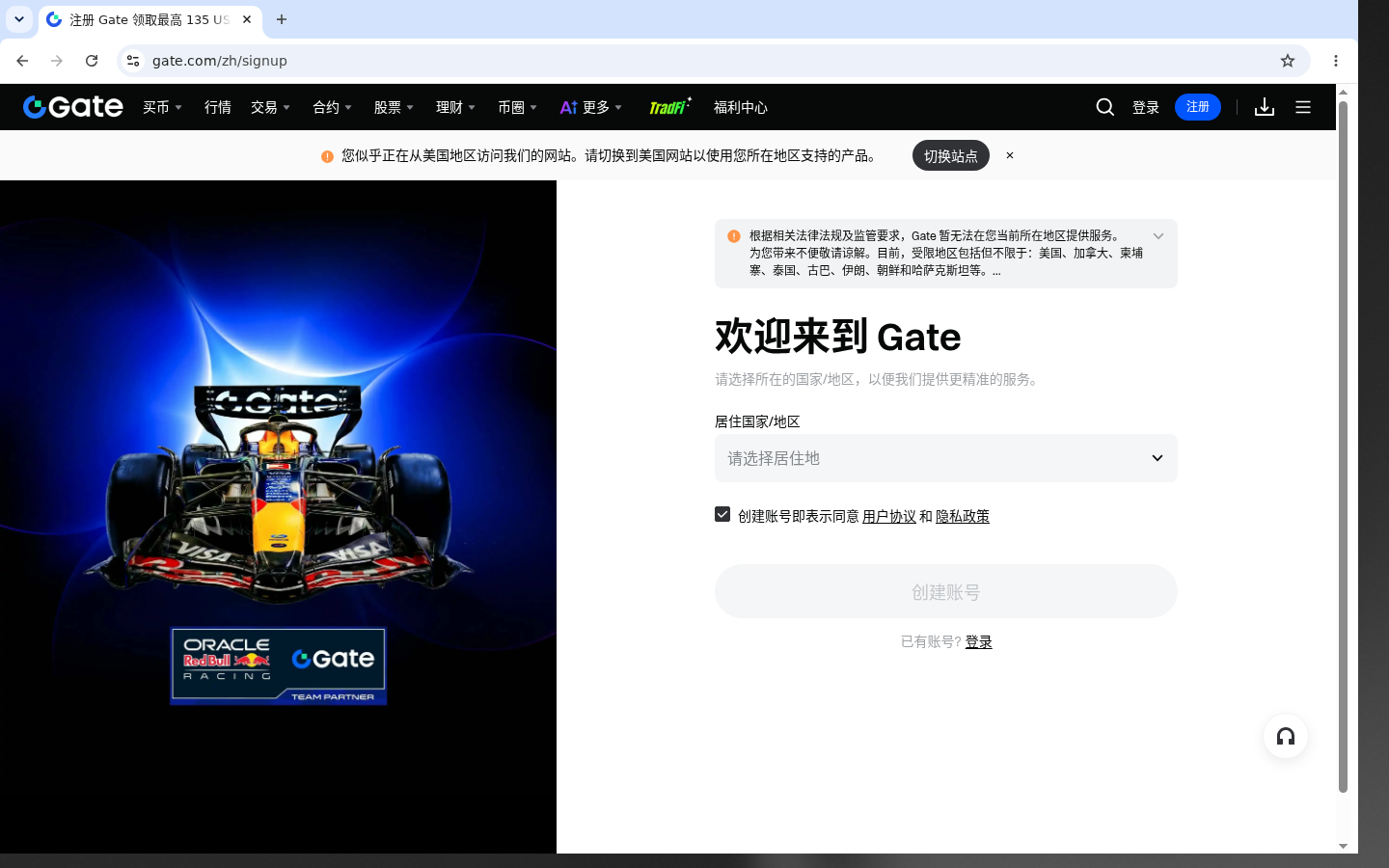
Task: Expand the 理财 menu
Action: coord(455,107)
